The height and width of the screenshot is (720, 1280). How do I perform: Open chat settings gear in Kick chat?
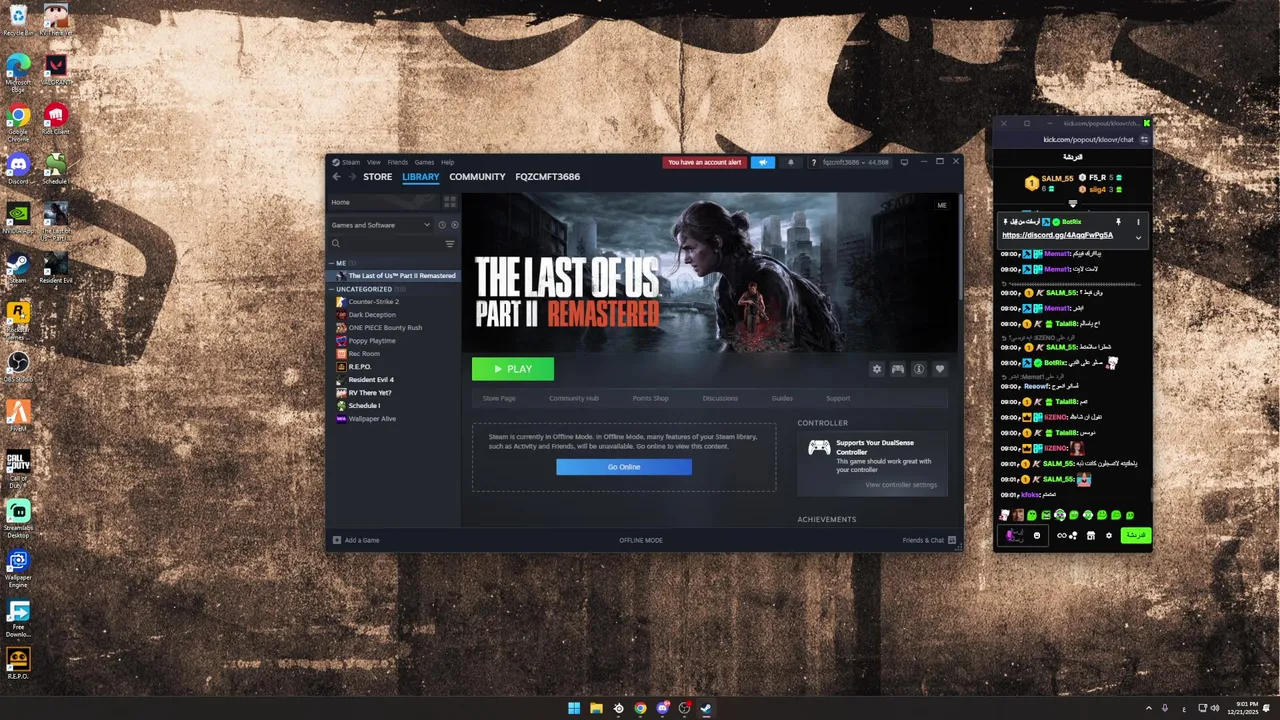[x=1108, y=536]
